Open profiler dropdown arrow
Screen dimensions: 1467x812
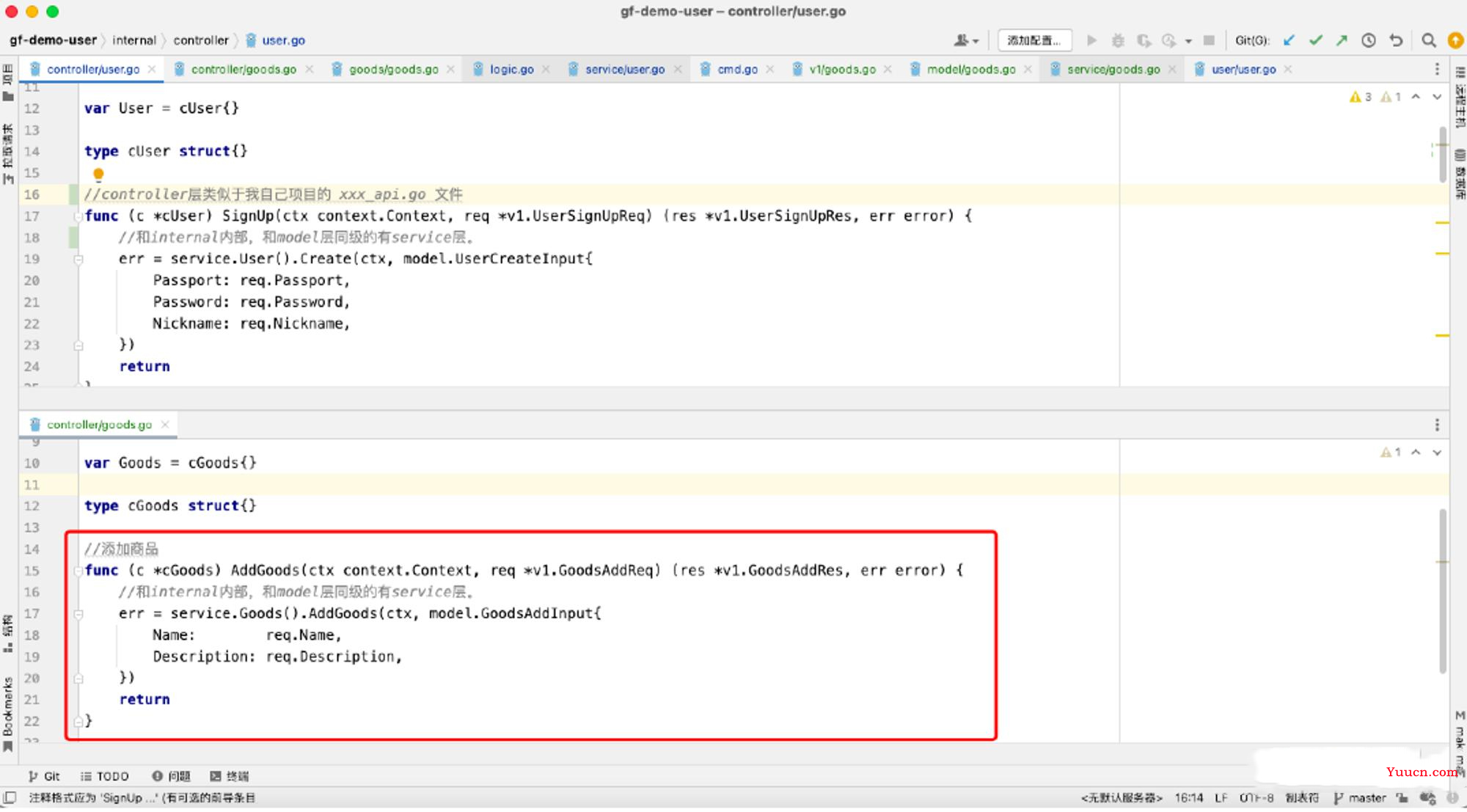click(1188, 41)
